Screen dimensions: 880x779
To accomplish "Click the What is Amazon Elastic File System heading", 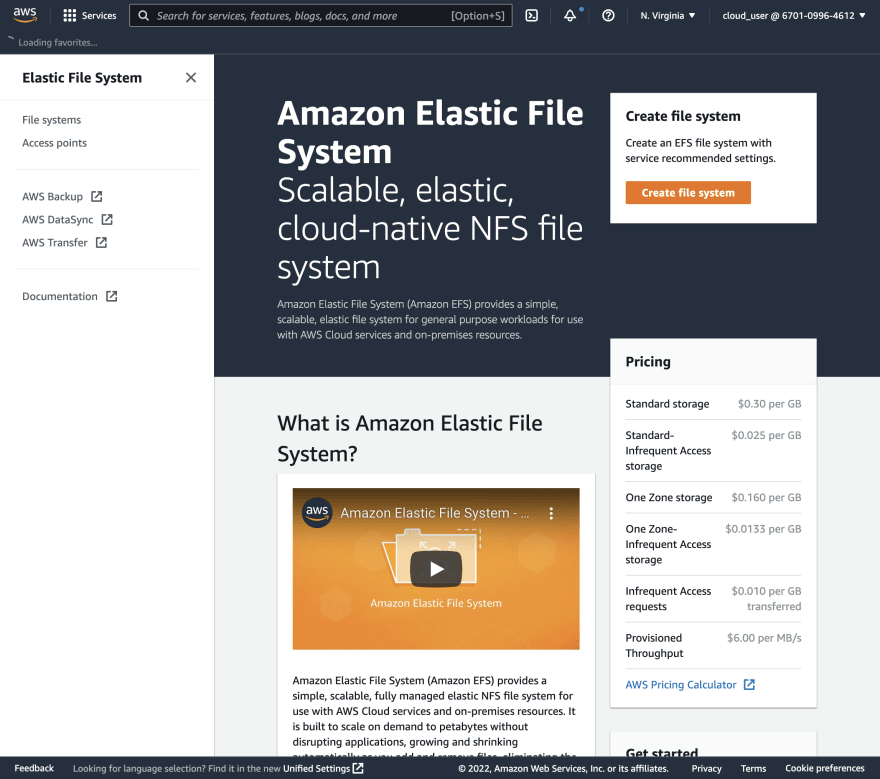I will point(410,438).
